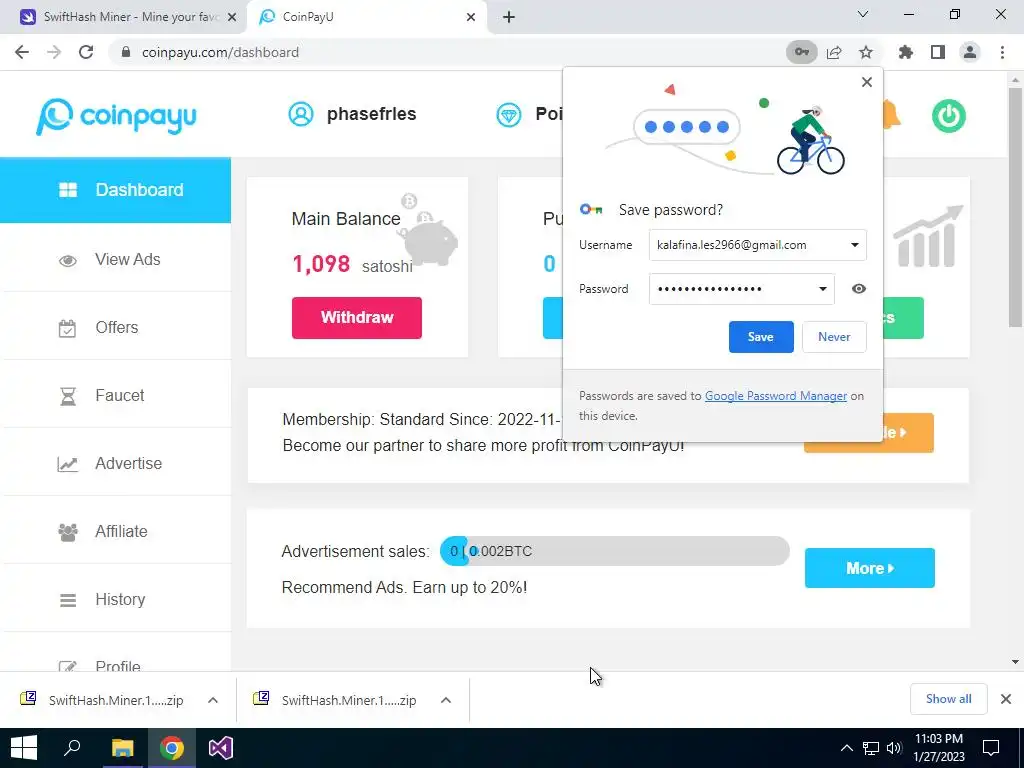The image size is (1024, 768).
Task: Click the taskbar clock showing 11:03 PM
Action: pyautogui.click(x=938, y=748)
